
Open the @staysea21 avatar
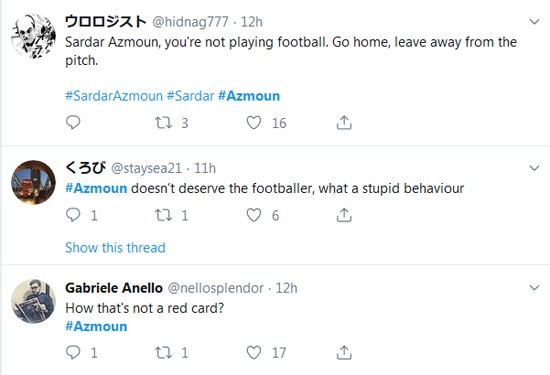[33, 182]
